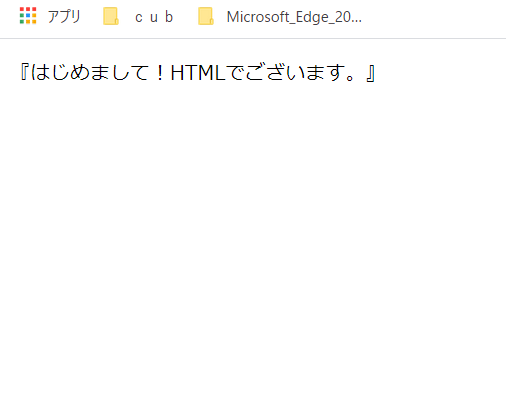The width and height of the screenshot is (506, 407).
Task: Open the c u b bookmark folder label
Action: coord(154,17)
